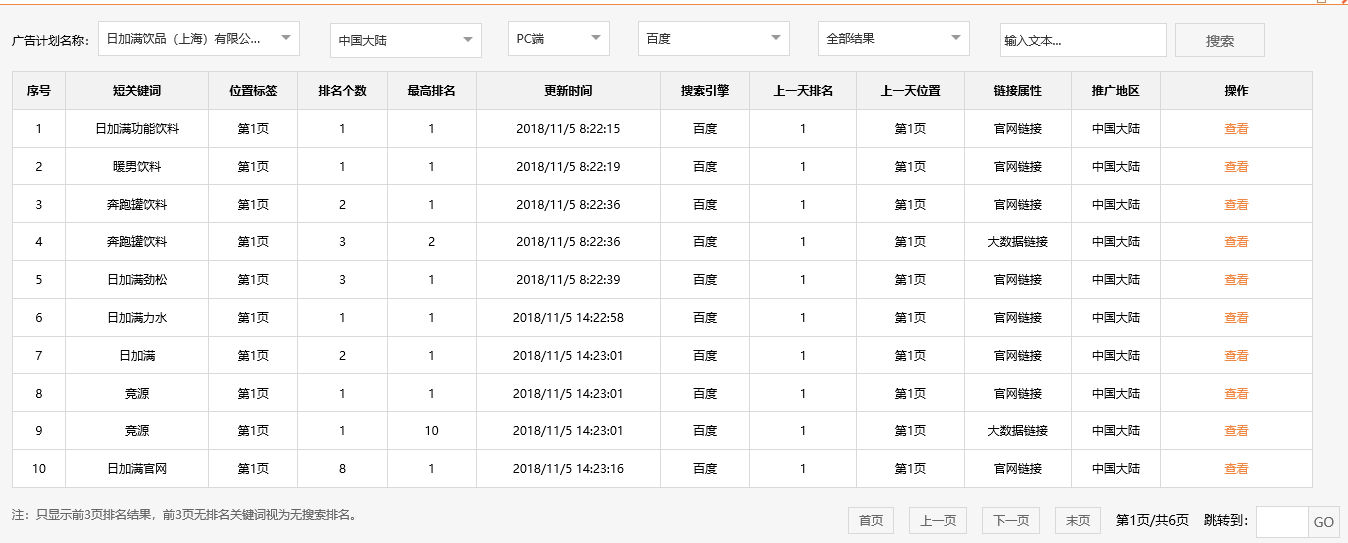Viewport: 1348px width, 543px height.
Task: Go to first page with 首页
Action: (871, 520)
